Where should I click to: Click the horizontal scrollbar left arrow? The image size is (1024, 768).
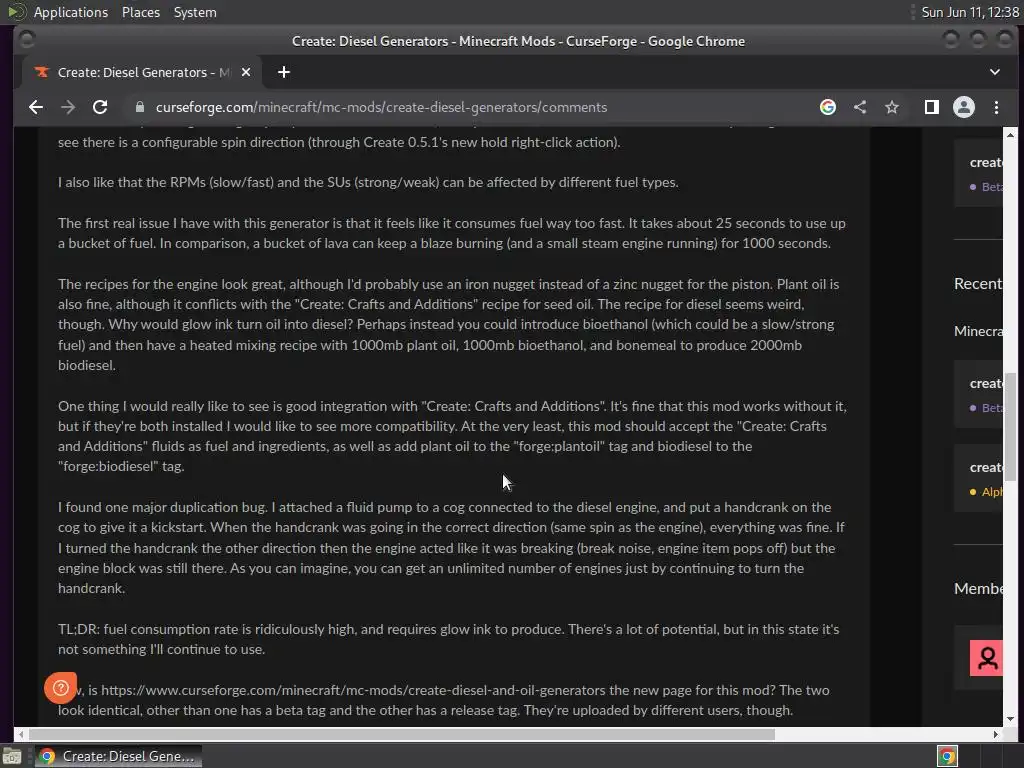(x=21, y=734)
